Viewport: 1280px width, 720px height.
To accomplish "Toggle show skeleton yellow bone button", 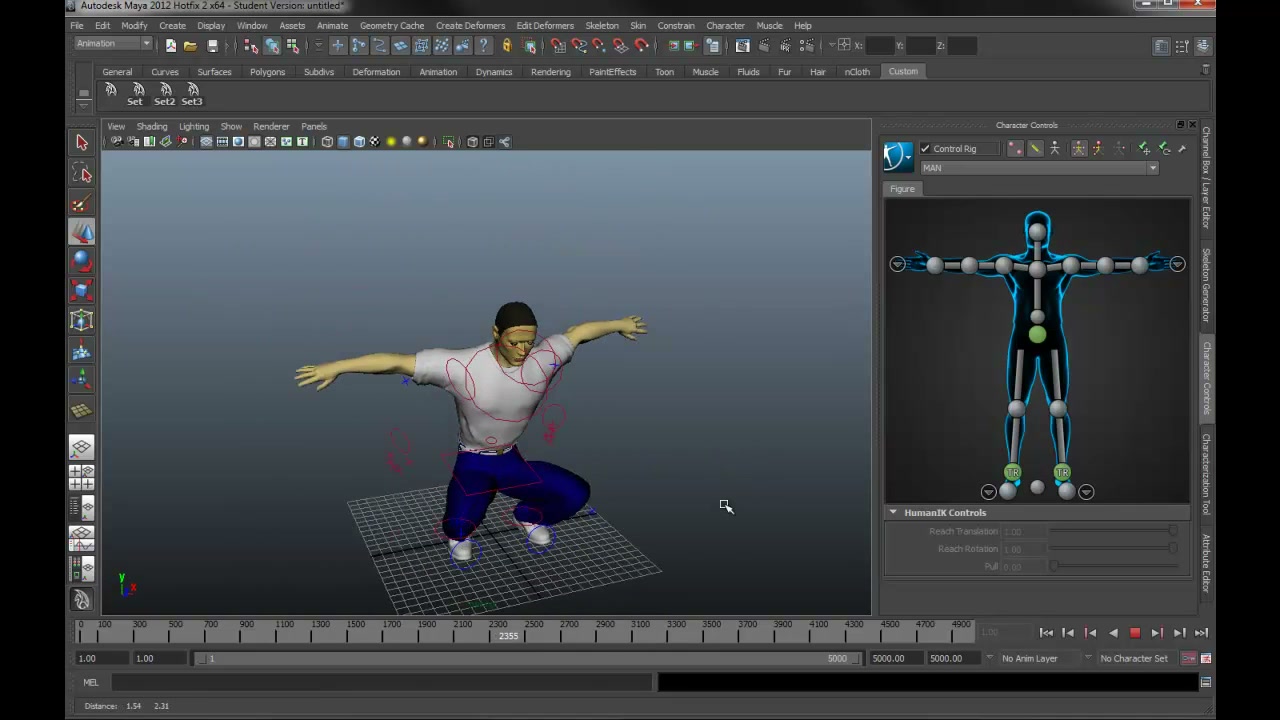I will tap(1035, 149).
